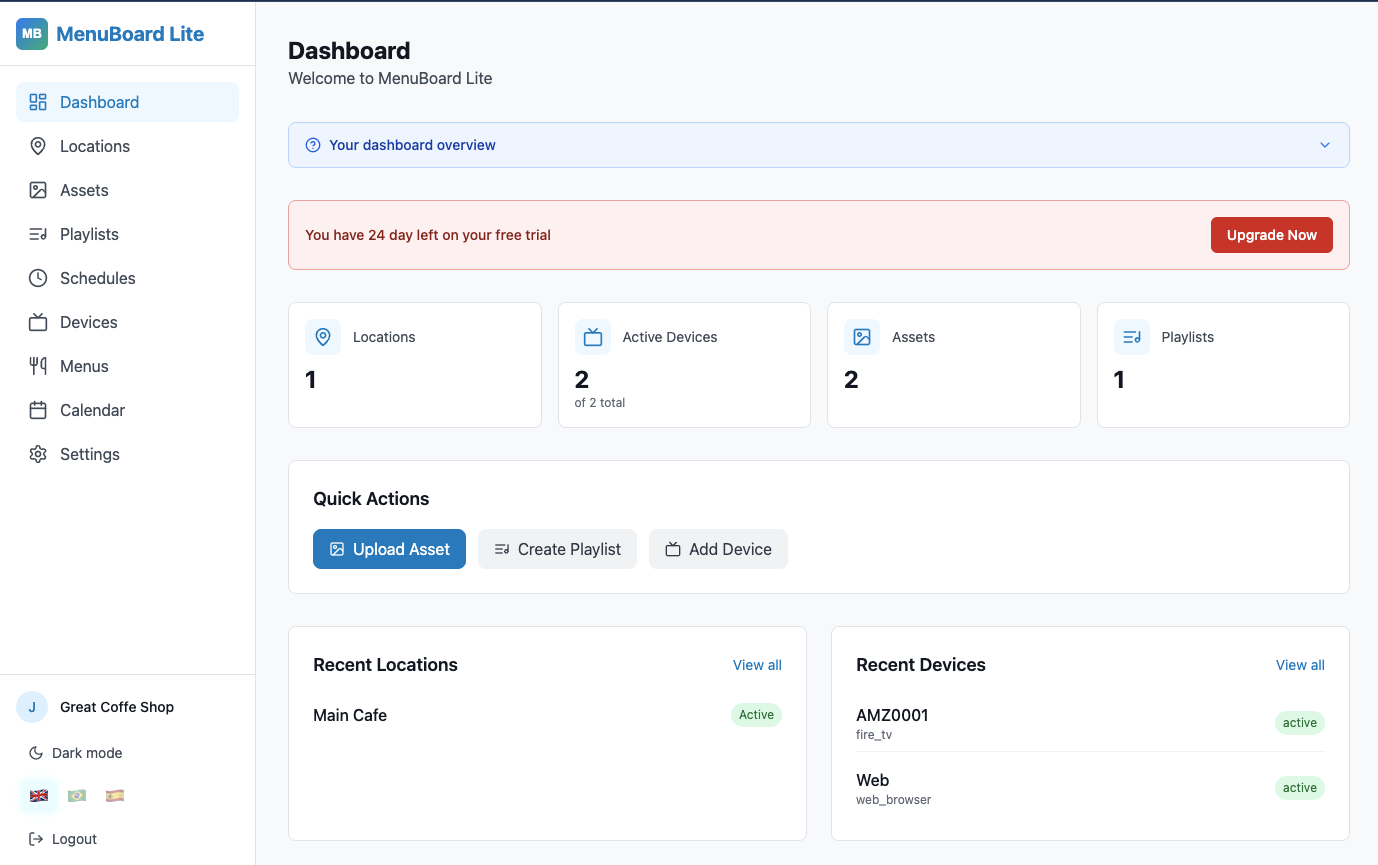Image resolution: width=1378 pixels, height=865 pixels.
Task: Open the Devices menu item
Action: pyautogui.click(x=127, y=322)
